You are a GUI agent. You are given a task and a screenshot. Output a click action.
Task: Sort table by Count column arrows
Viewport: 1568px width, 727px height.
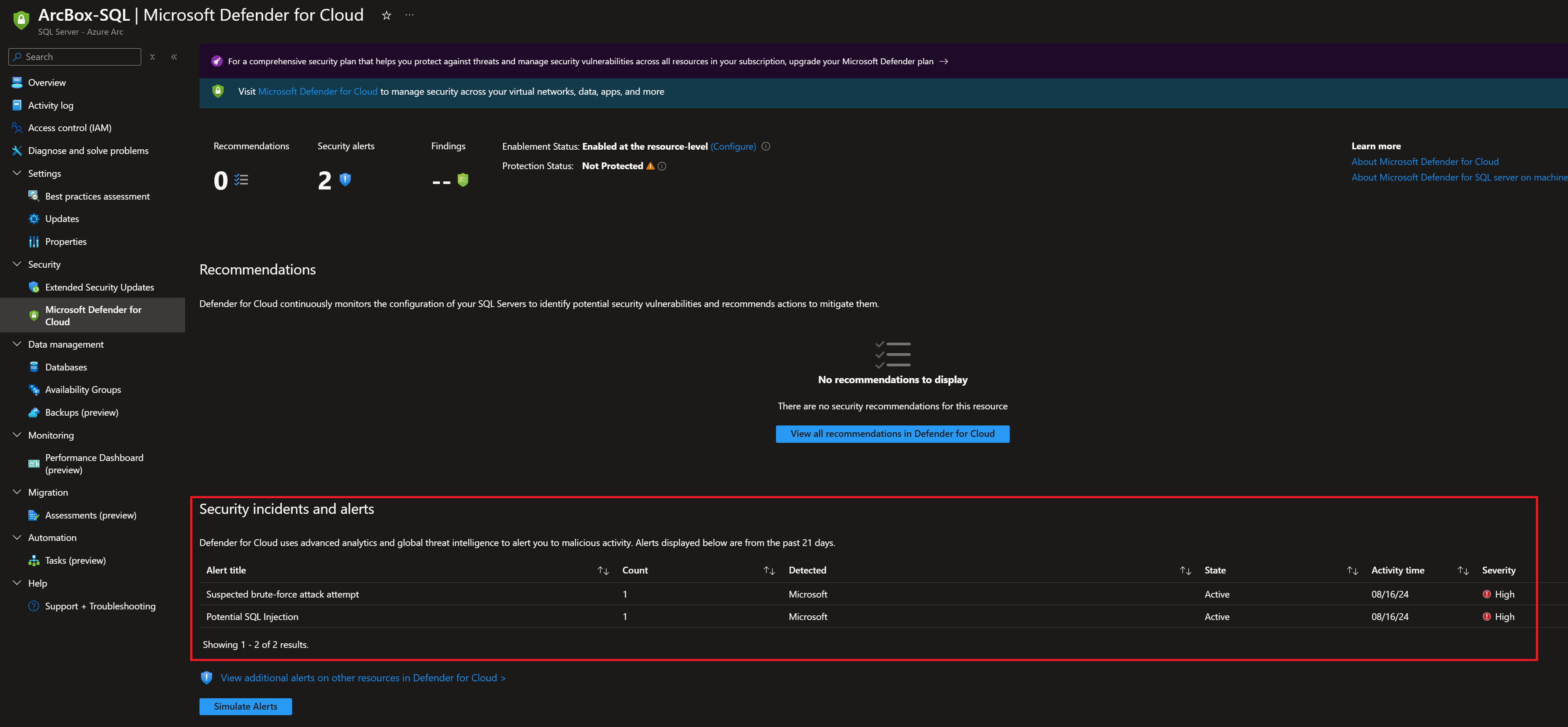coord(769,571)
